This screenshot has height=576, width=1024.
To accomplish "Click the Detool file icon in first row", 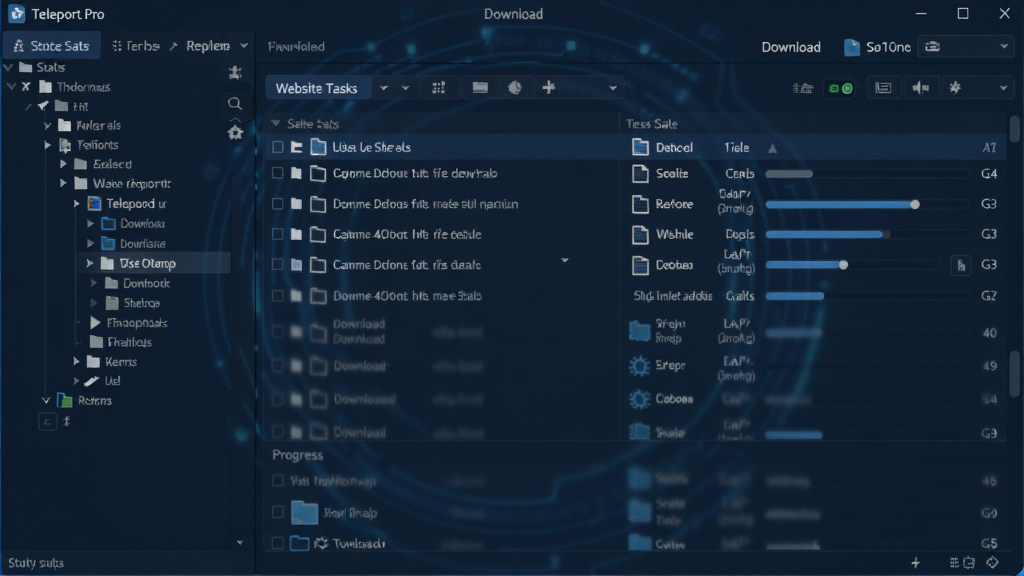I will click(x=640, y=147).
